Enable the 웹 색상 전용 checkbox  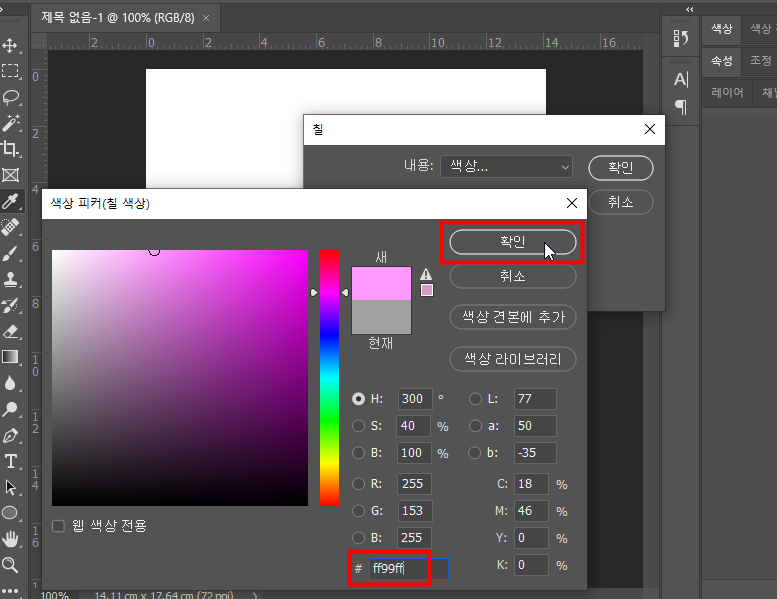click(x=59, y=525)
